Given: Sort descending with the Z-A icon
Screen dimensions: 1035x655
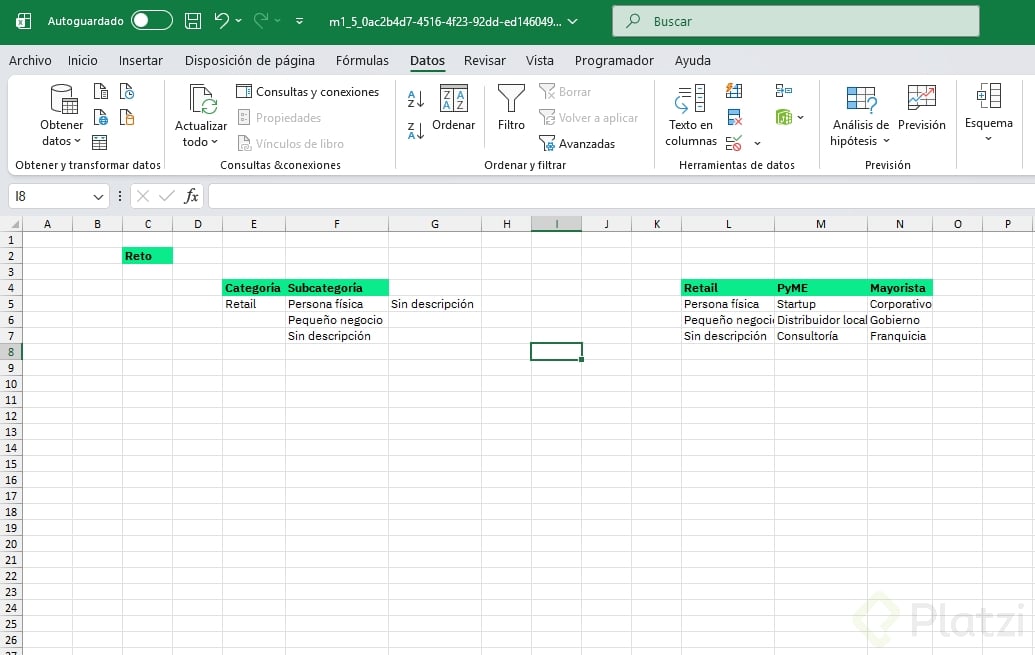Looking at the screenshot, I should [x=416, y=130].
